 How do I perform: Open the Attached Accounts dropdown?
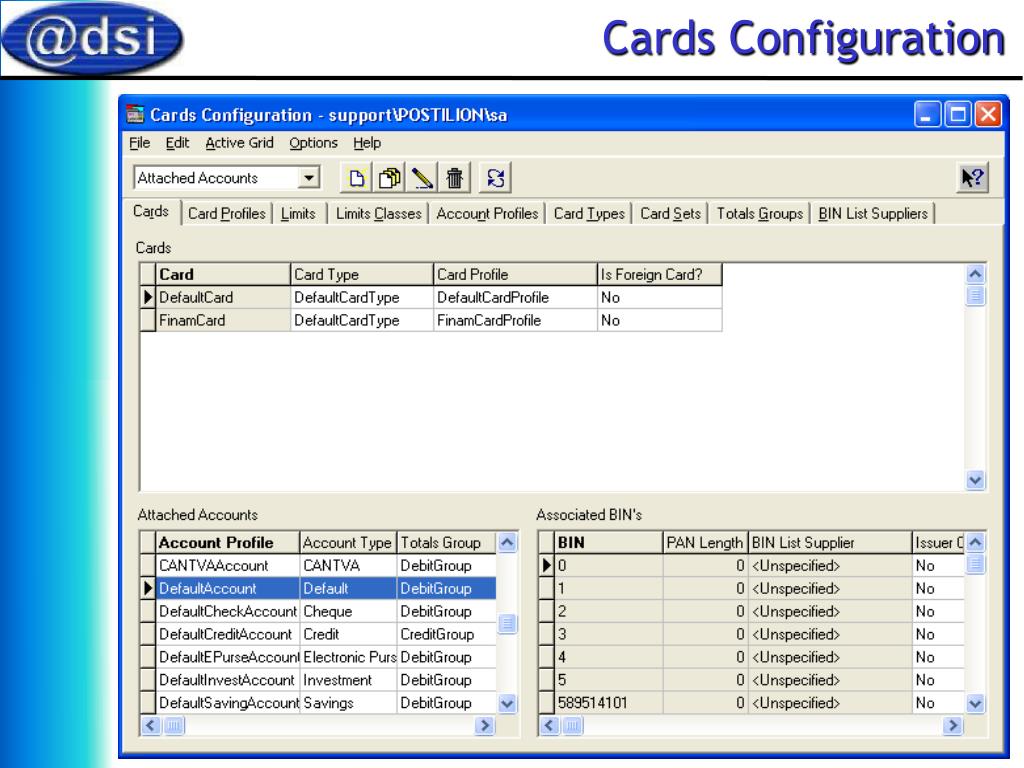coord(309,178)
